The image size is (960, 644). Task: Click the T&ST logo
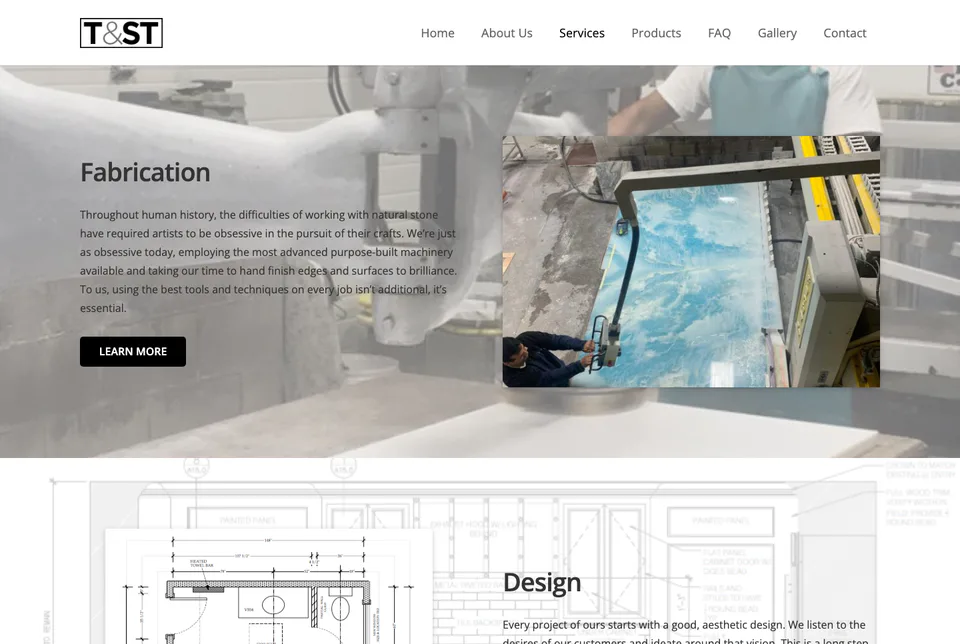(121, 33)
